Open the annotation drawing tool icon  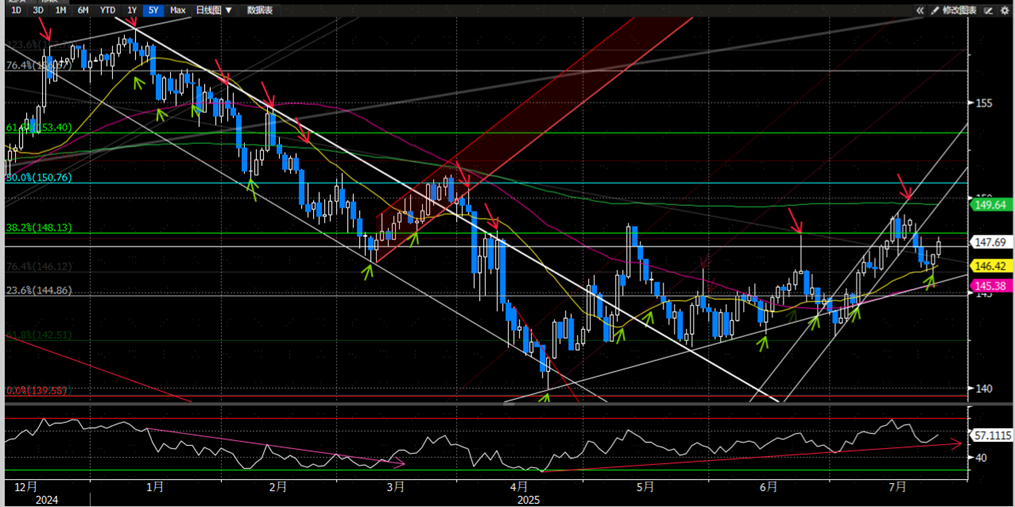tap(988, 10)
